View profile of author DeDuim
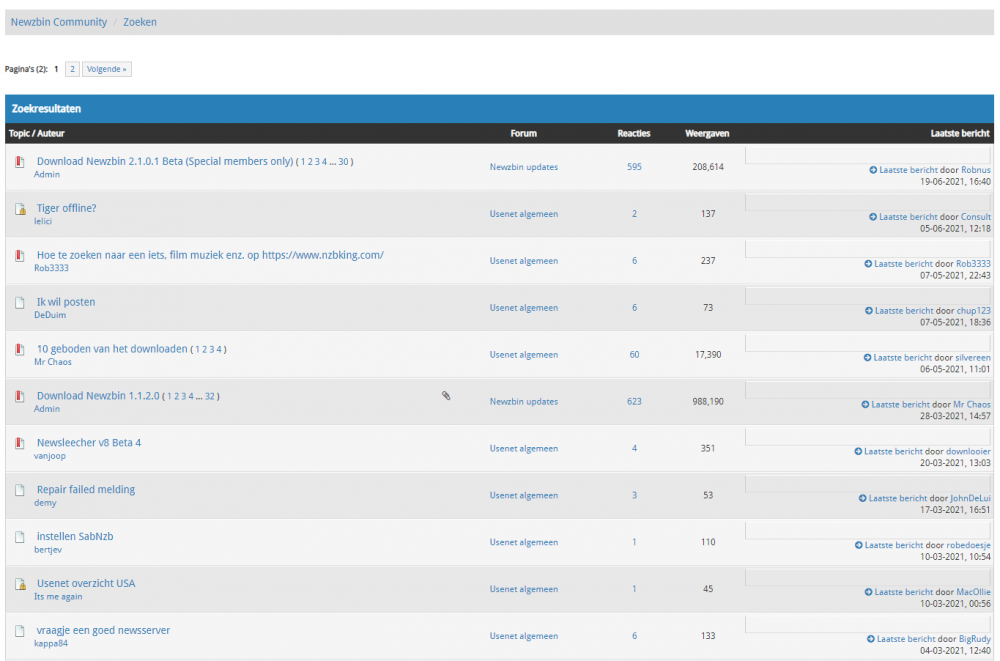 pyautogui.click(x=48, y=315)
